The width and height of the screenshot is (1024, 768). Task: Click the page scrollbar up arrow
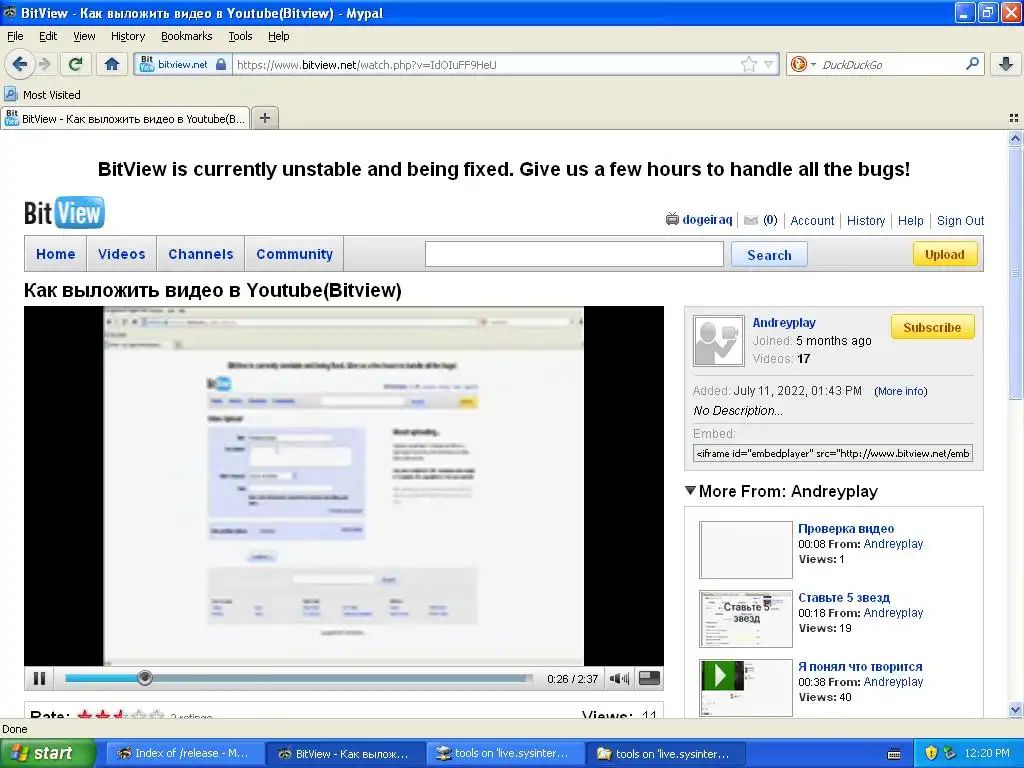[1015, 138]
